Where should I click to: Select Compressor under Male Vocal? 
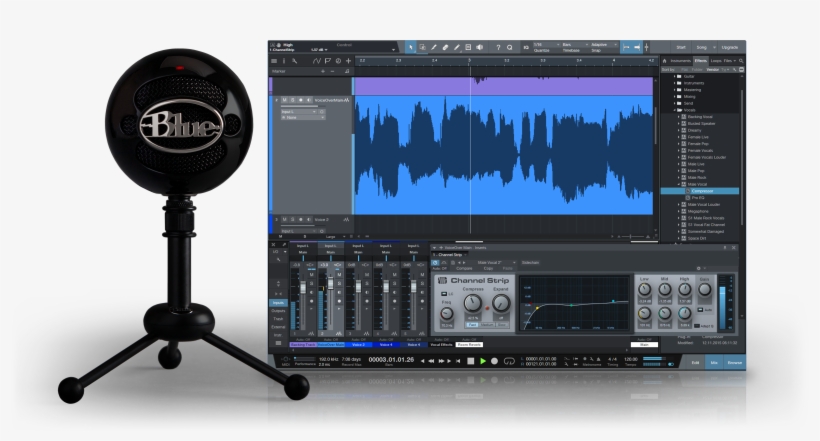coord(702,191)
